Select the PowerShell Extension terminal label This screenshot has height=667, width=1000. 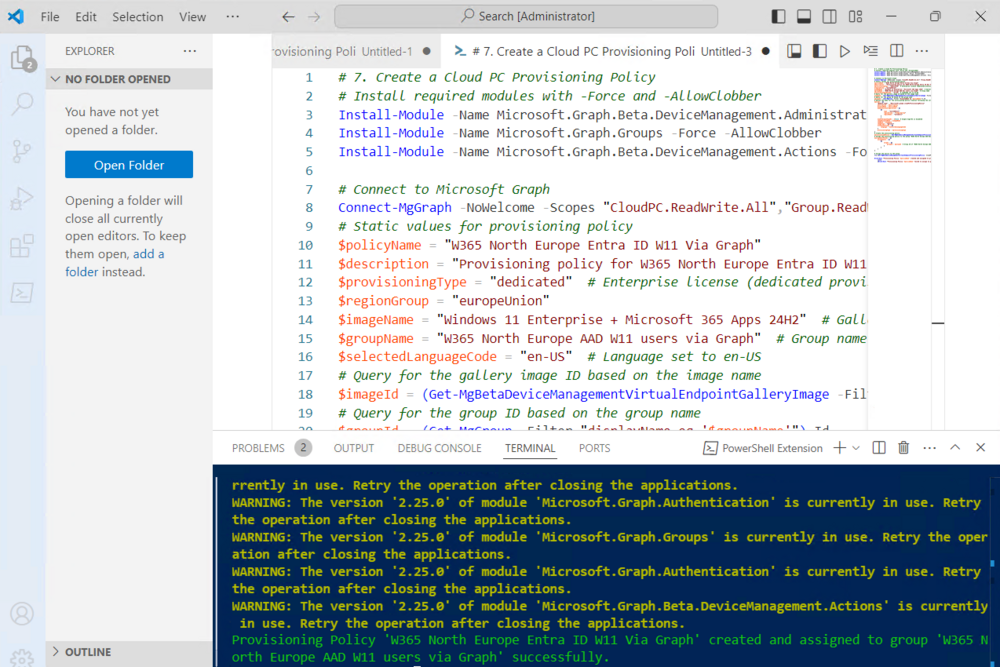[x=763, y=448]
